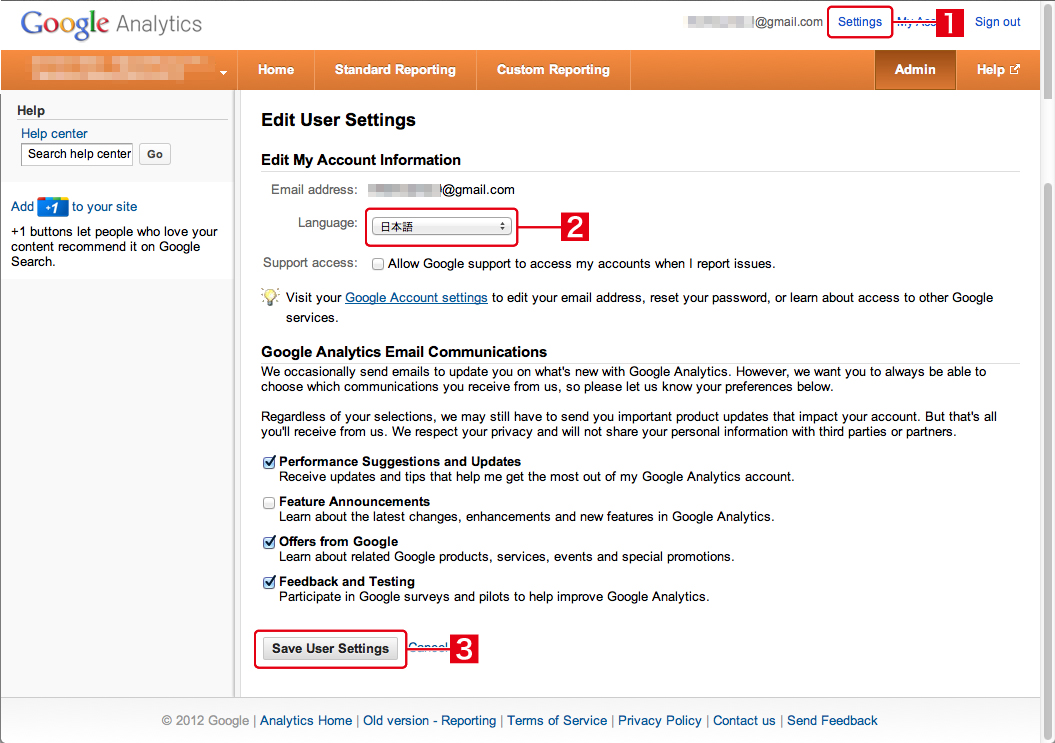Viewport: 1055px width, 743px height.
Task: Open Old version - Reporting link
Action: (429, 720)
